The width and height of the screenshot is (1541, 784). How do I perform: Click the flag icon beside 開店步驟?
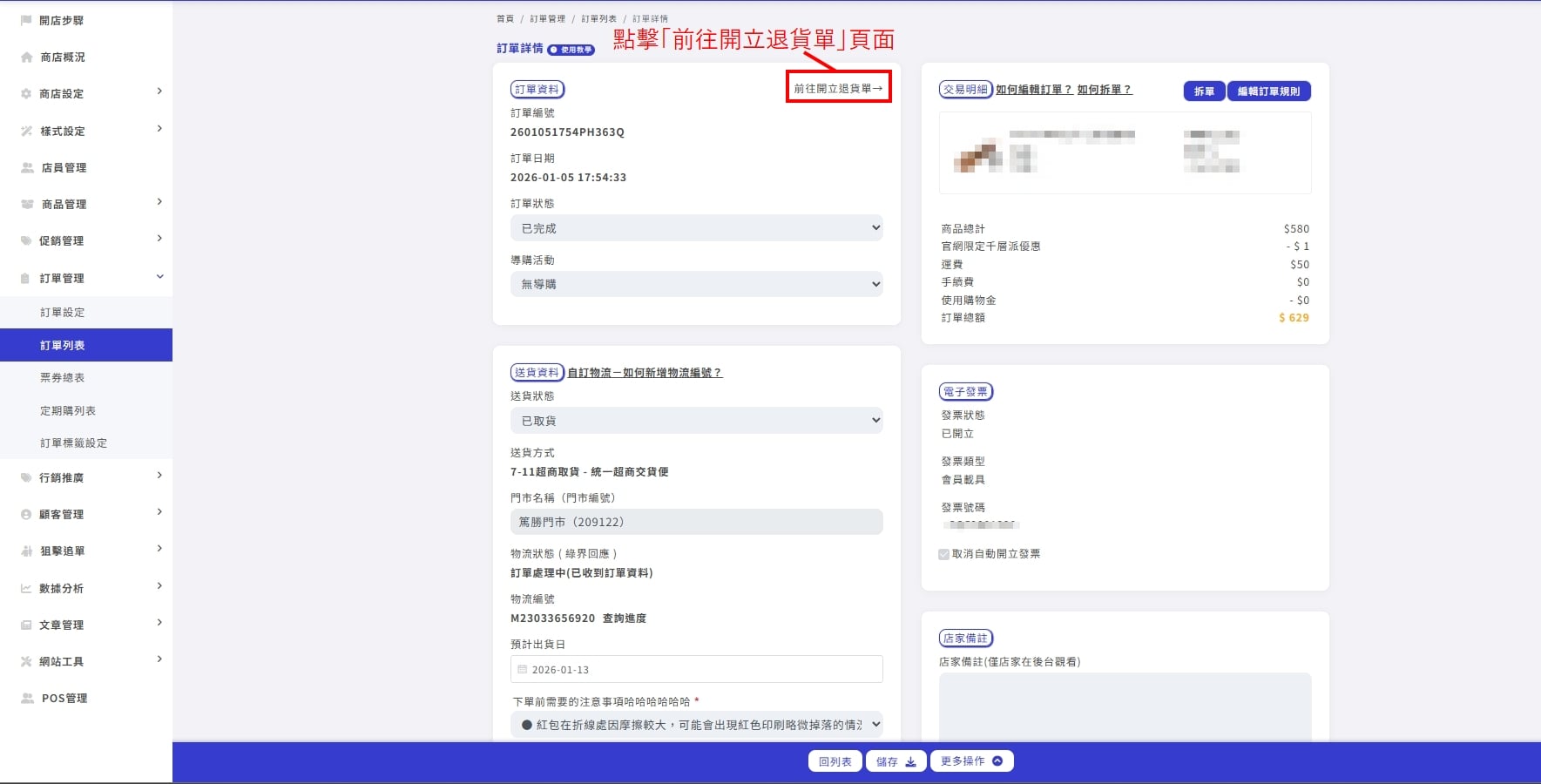tap(26, 20)
